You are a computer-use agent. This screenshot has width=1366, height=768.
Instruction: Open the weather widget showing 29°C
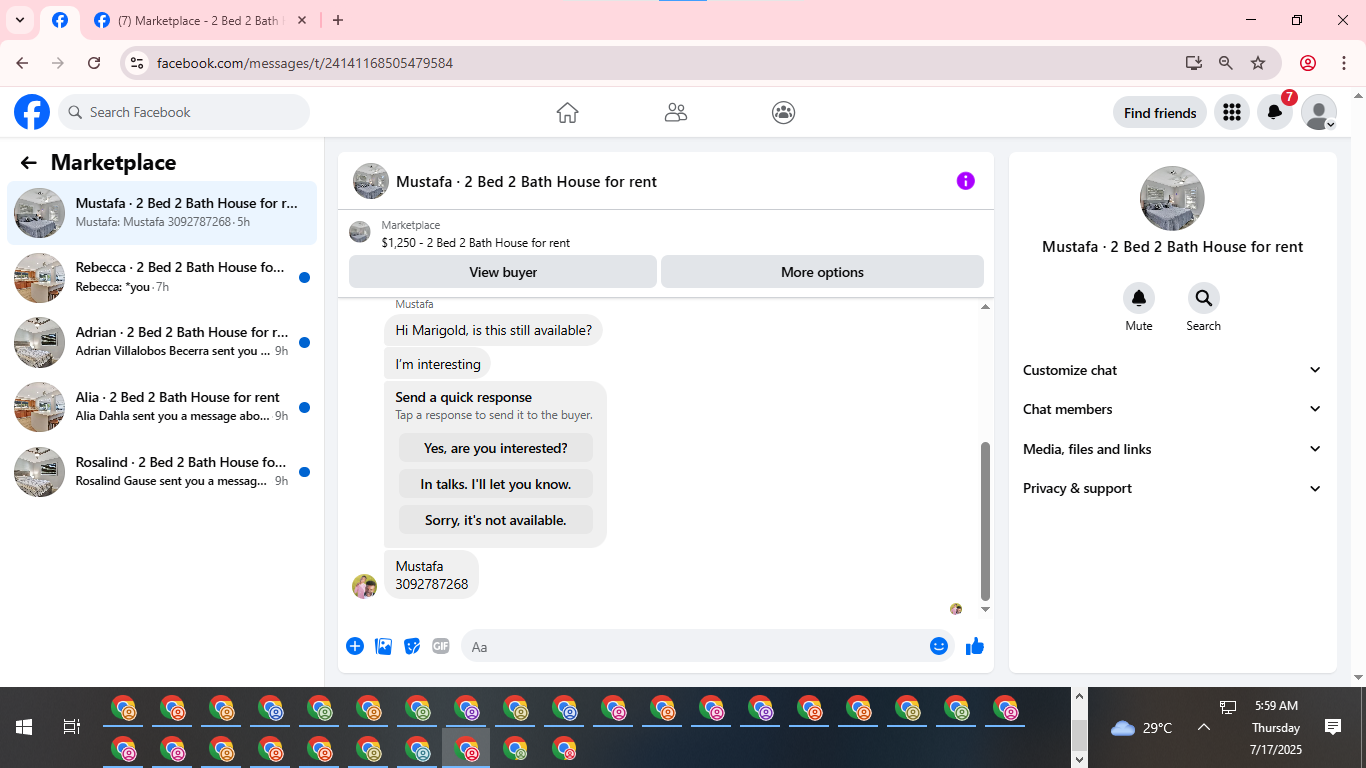point(1141,728)
